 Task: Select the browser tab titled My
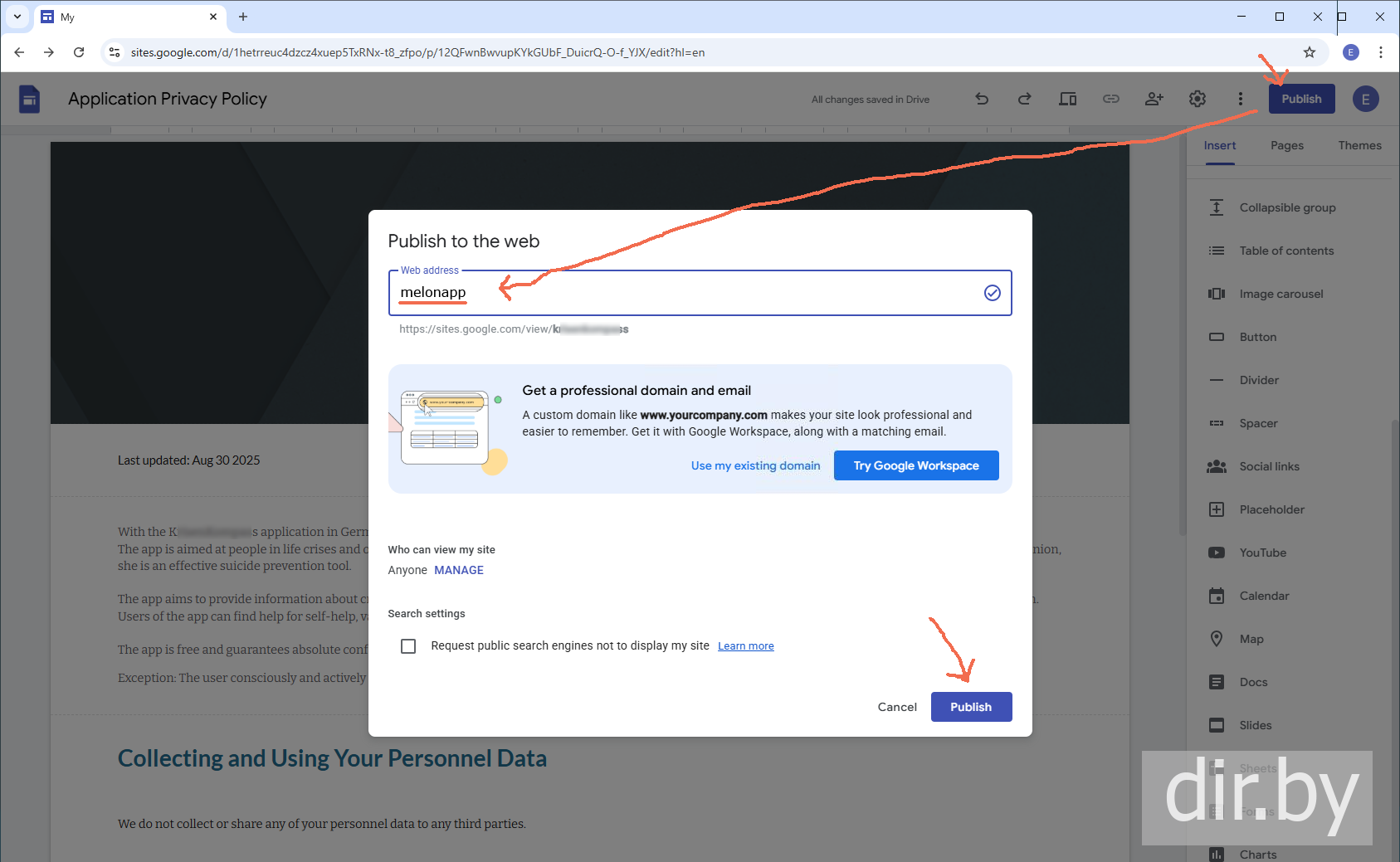(x=129, y=17)
